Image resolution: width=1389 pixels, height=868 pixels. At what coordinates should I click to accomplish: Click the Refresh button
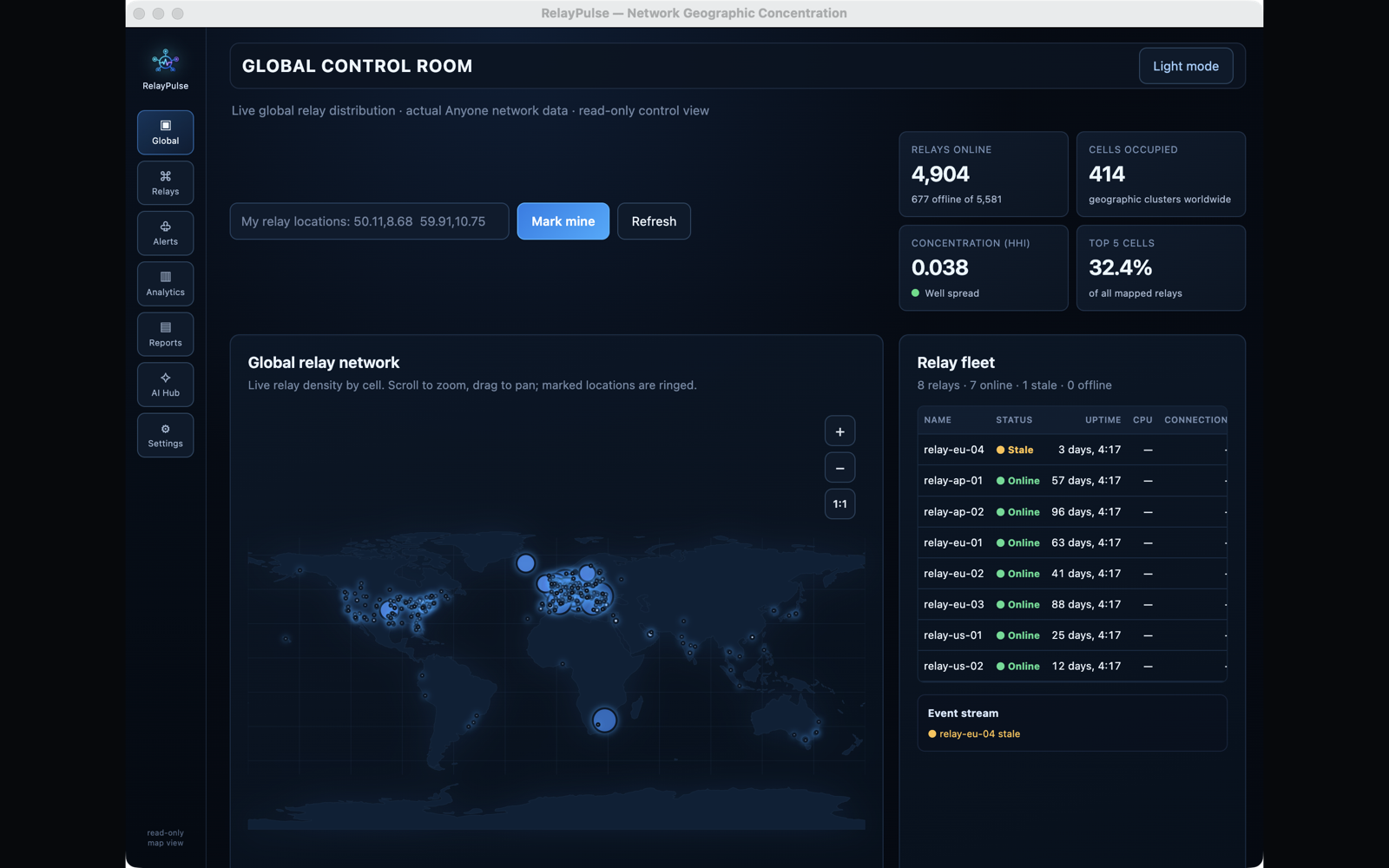click(654, 221)
